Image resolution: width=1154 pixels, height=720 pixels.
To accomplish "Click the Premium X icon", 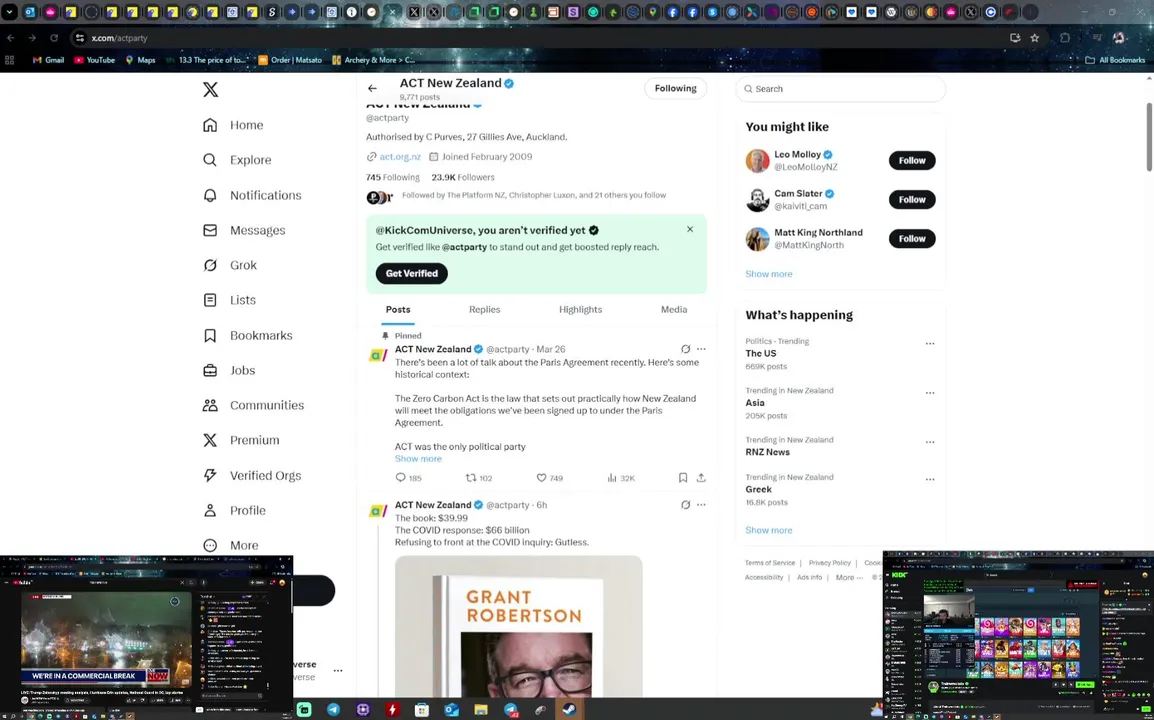I will (210, 440).
